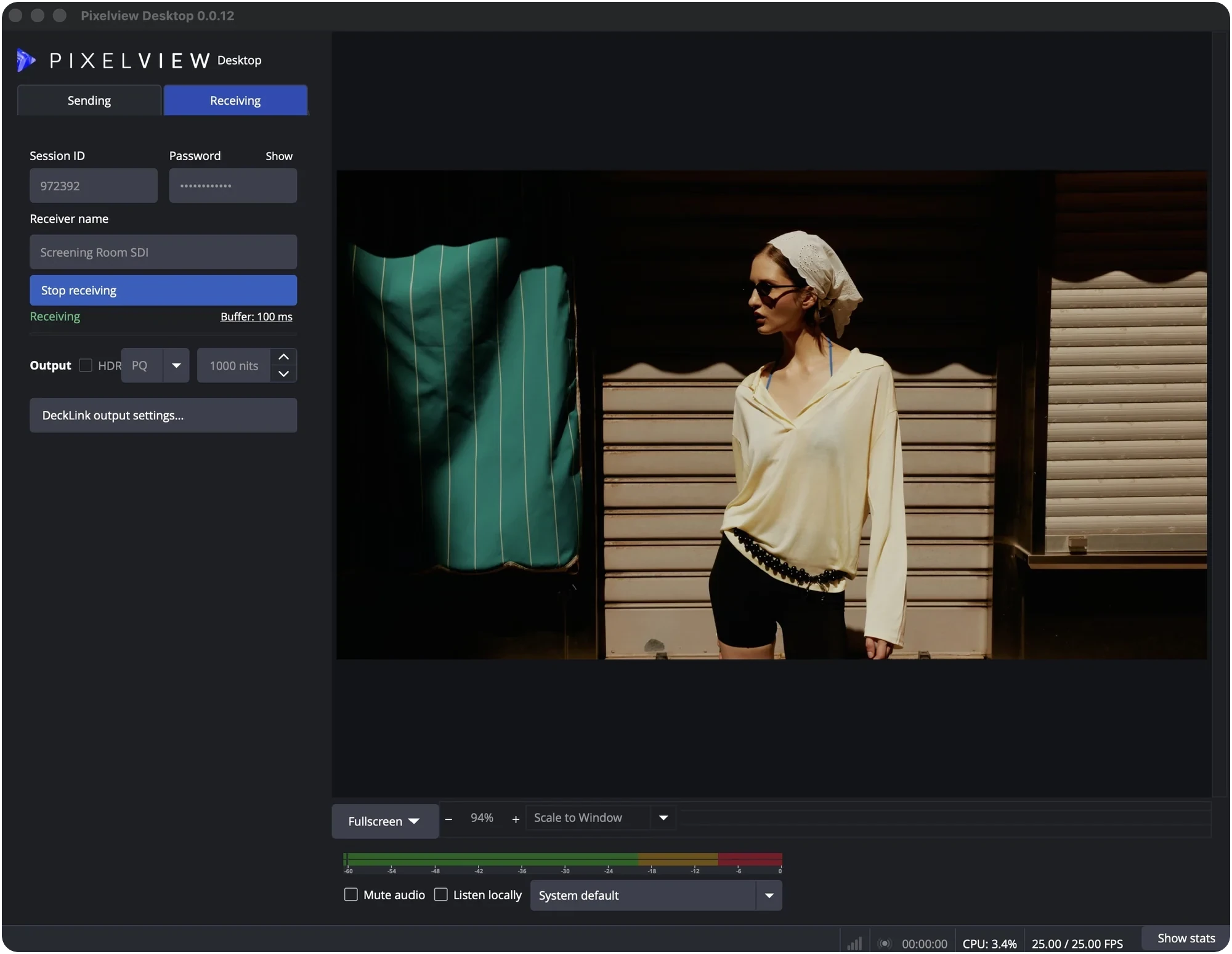Open the System default audio device dropdown

pos(769,896)
